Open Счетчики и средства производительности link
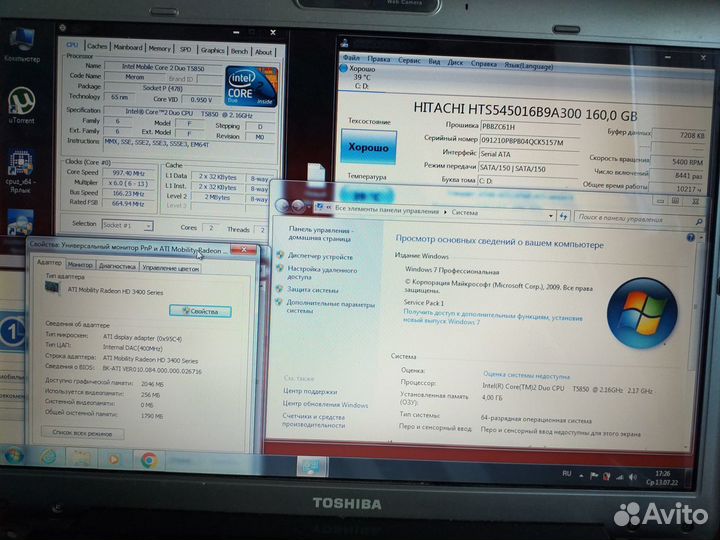720x540 pixels. pos(313,421)
